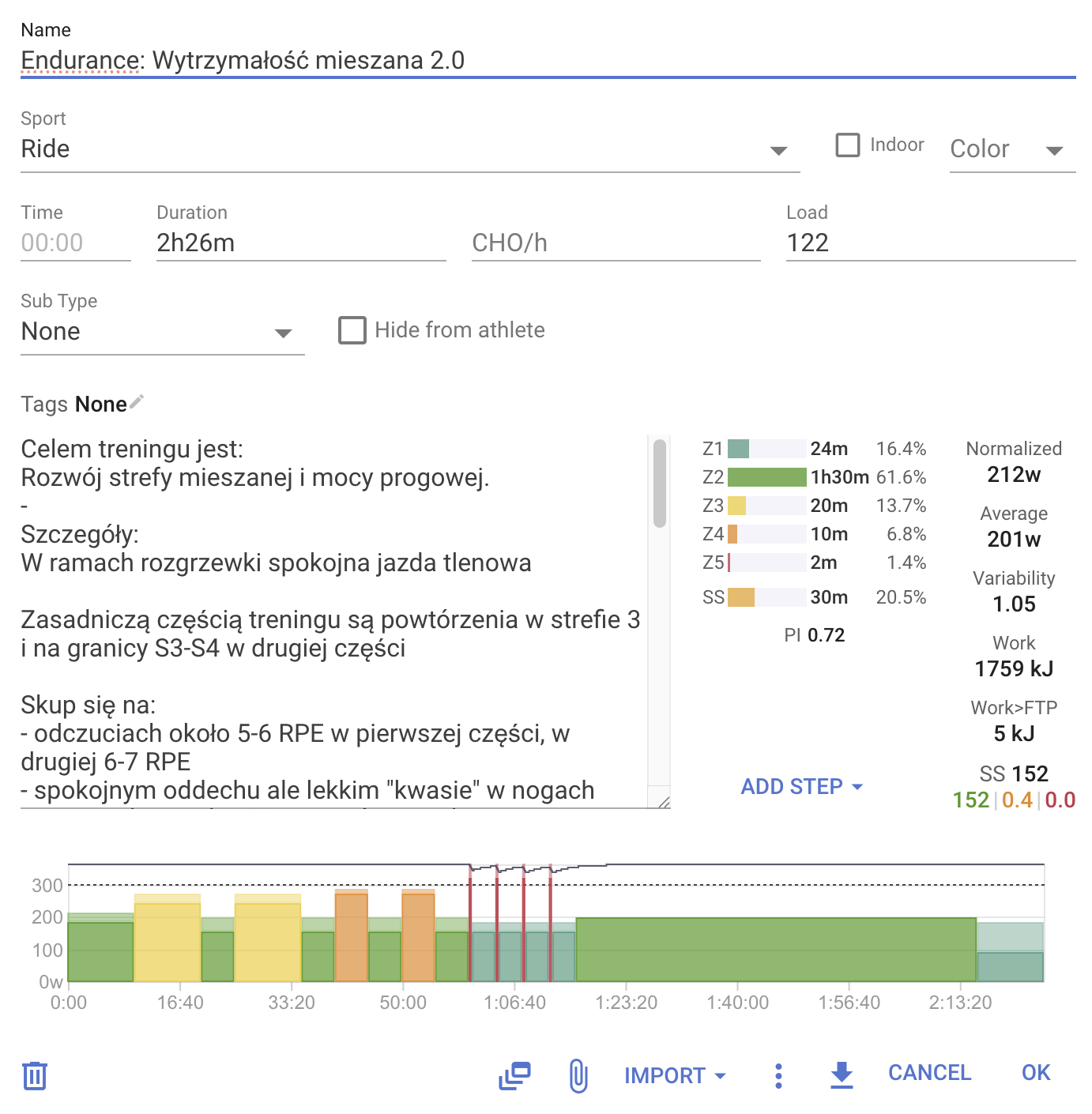Enable the Indoor checkbox
The width and height of the screenshot is (1092, 1114).
pos(848,145)
